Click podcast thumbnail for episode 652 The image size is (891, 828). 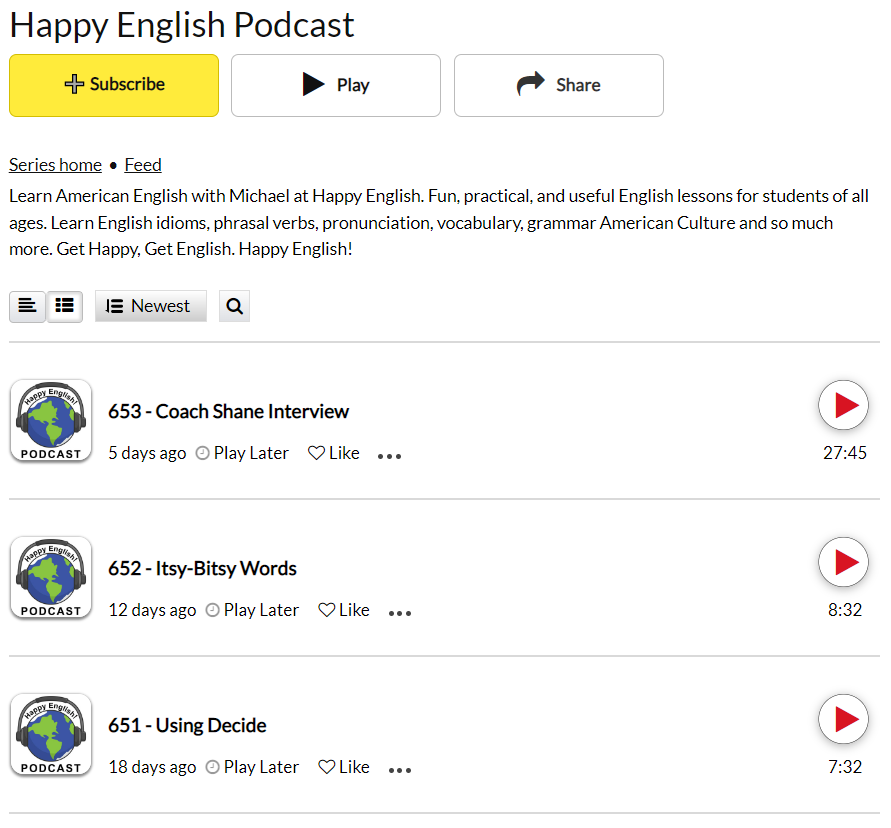[x=51, y=577]
